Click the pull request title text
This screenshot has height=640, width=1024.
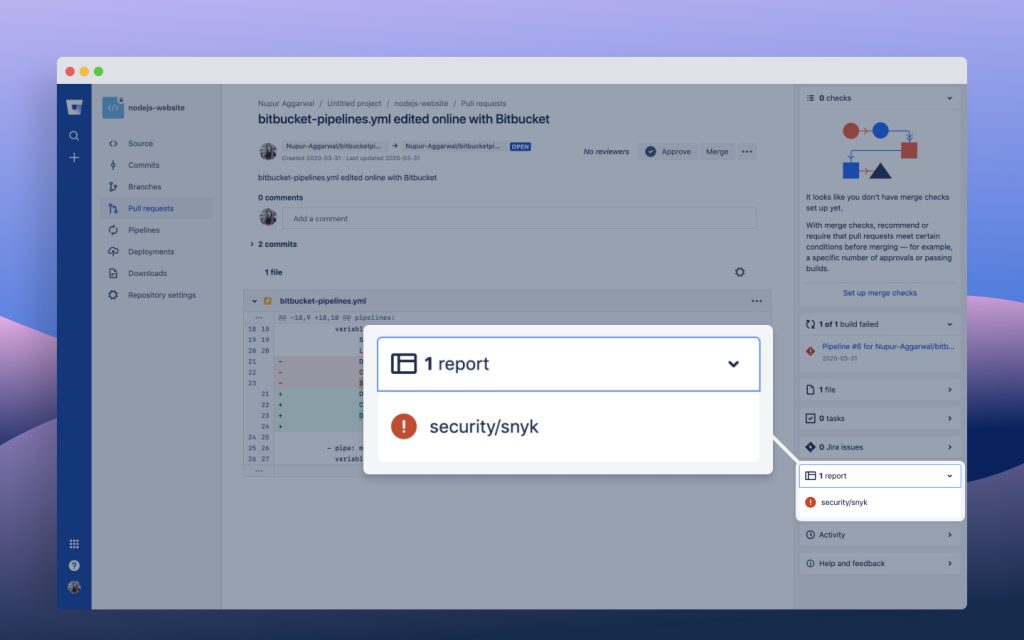404,120
